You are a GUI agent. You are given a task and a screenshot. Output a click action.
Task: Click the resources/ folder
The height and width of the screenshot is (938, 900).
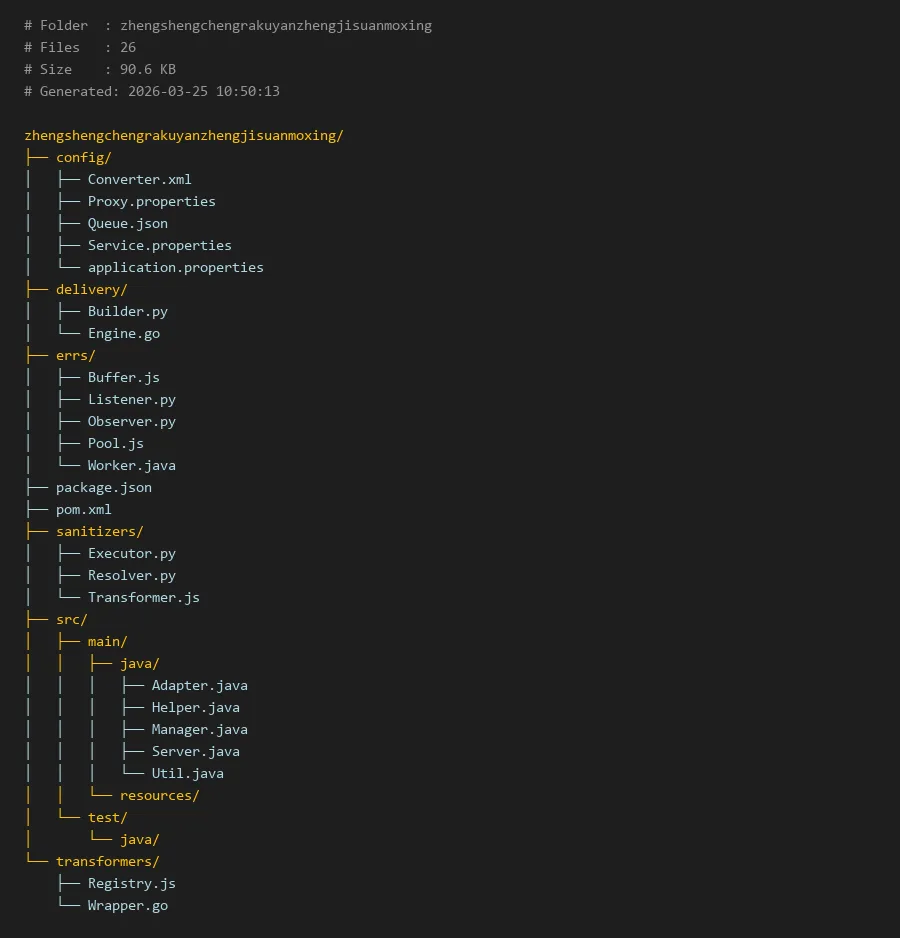pyautogui.click(x=159, y=795)
